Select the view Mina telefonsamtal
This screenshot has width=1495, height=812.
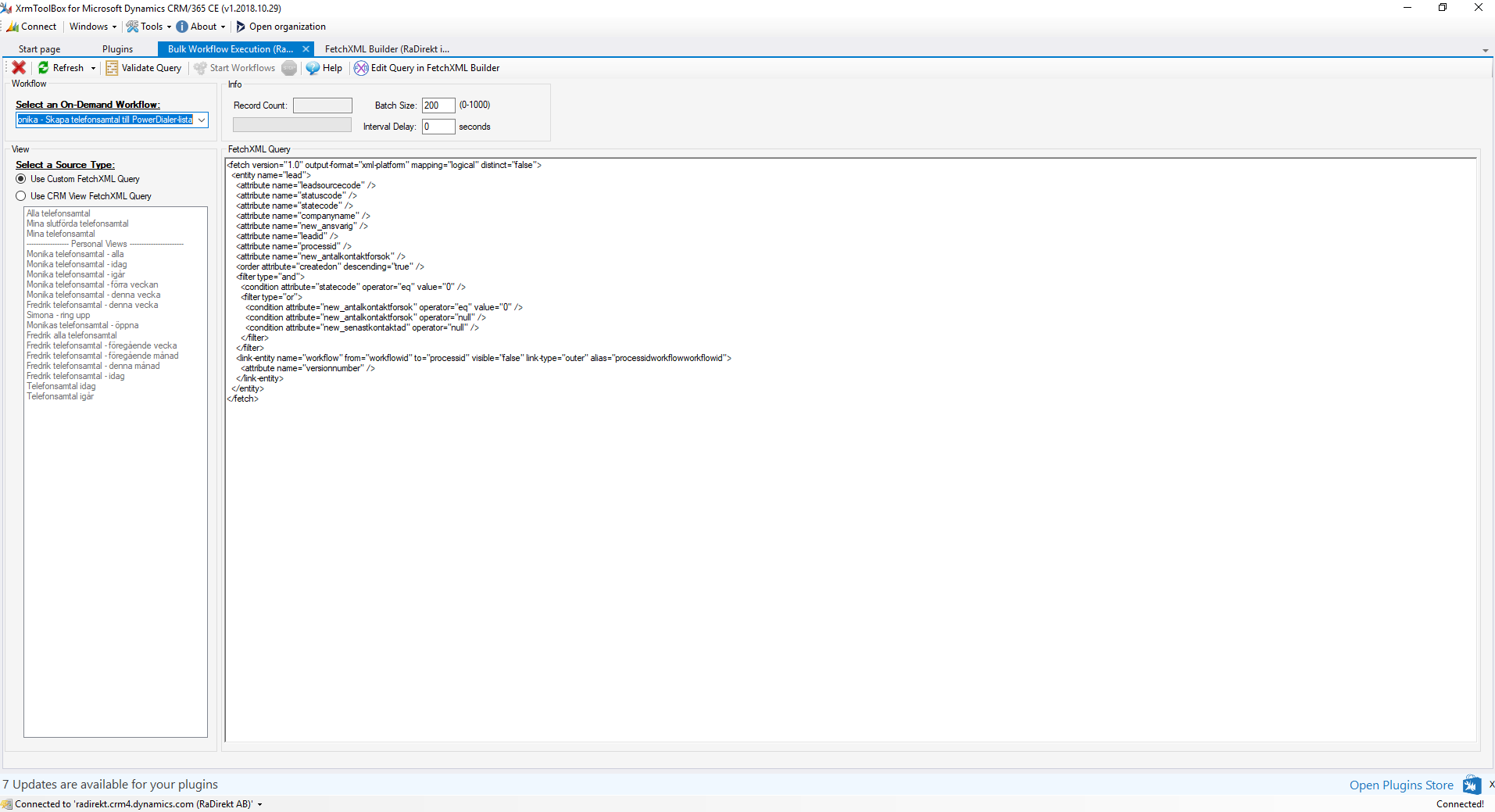(x=61, y=233)
